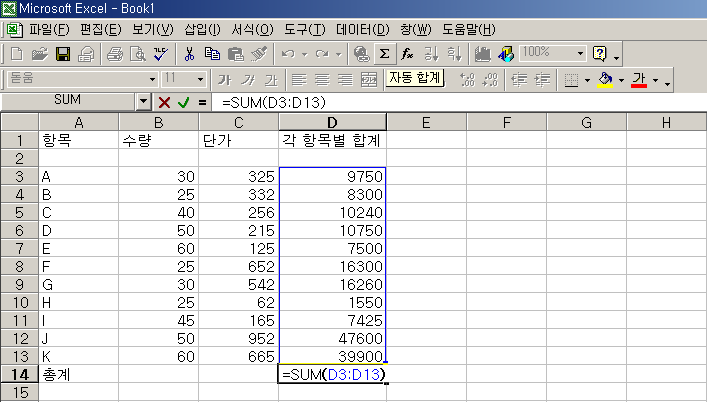This screenshot has width=707, height=402.
Task: Create a new workbook with New icon
Action: click(17, 54)
